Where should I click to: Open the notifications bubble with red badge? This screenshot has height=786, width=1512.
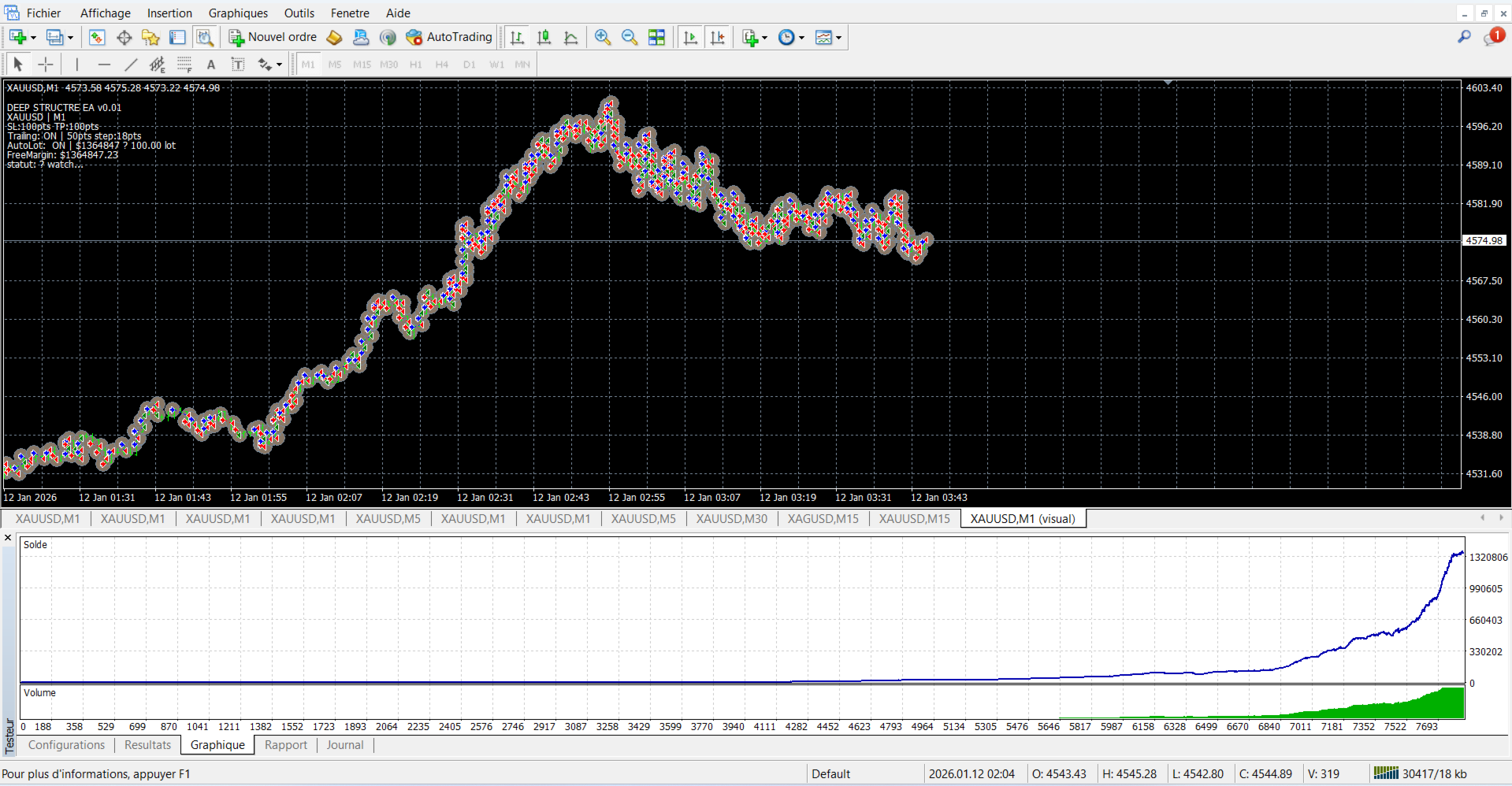click(1493, 37)
